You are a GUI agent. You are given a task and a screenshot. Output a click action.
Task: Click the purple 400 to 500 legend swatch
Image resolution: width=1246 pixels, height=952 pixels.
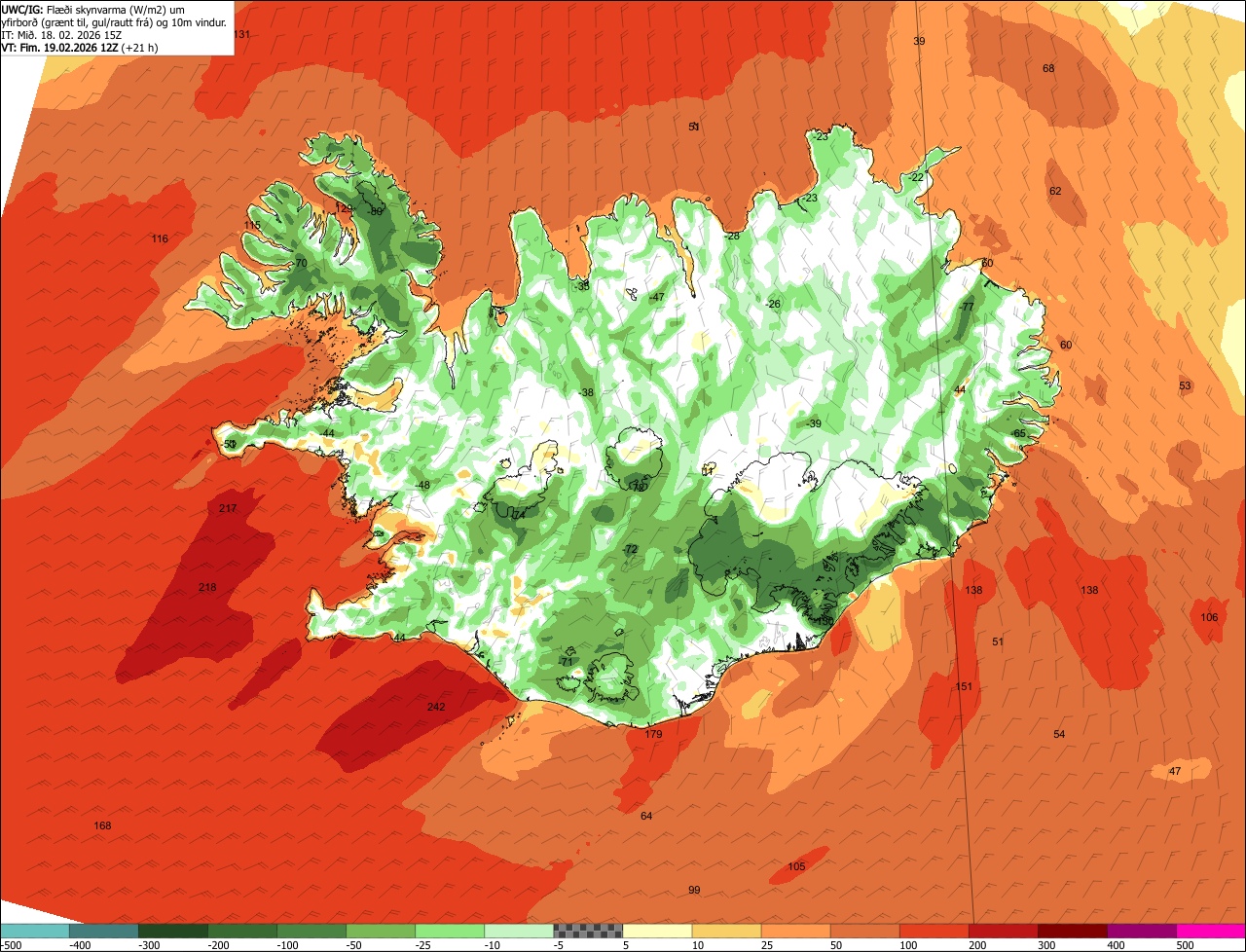click(1142, 931)
